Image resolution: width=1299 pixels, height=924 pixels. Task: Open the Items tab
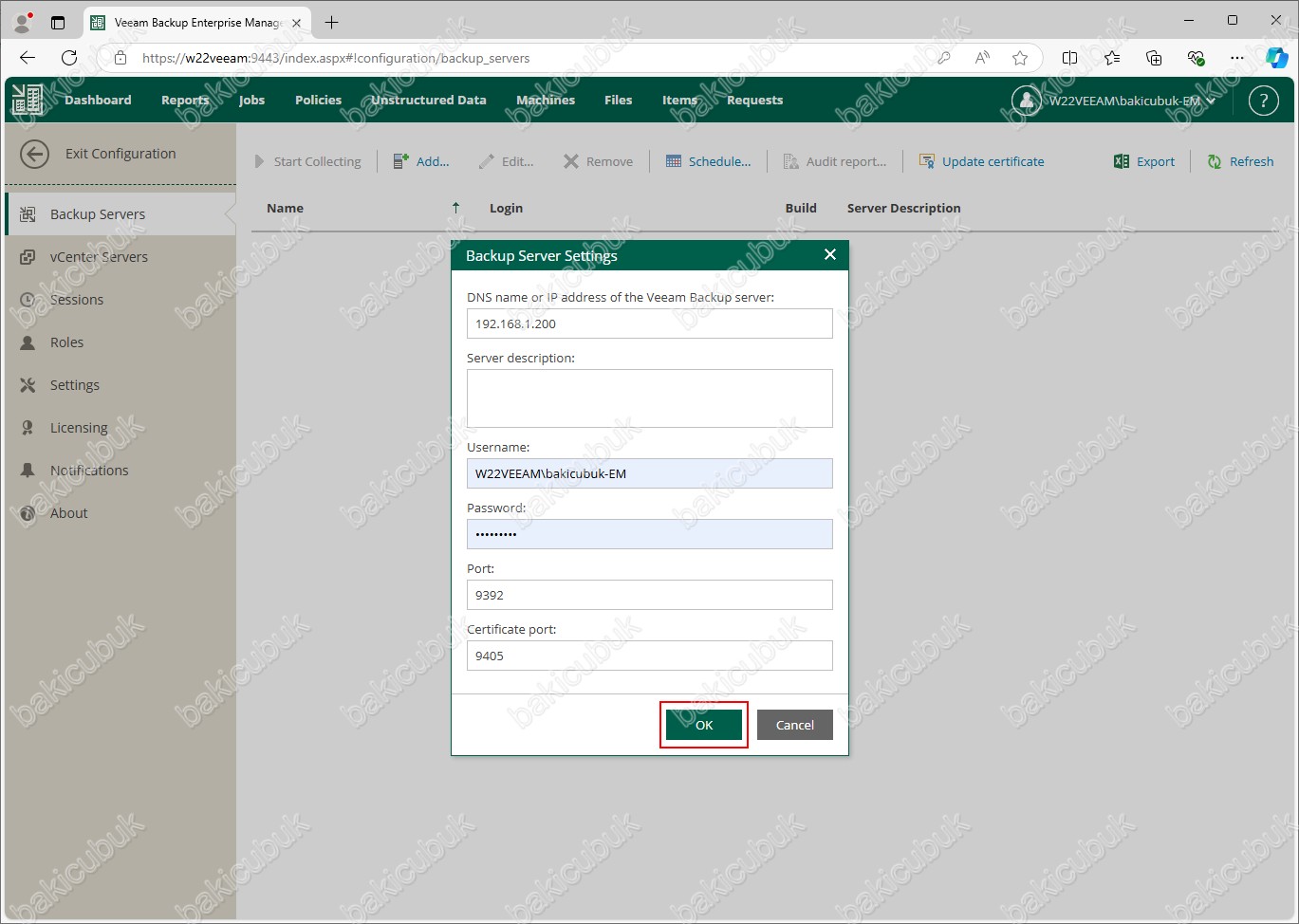point(679,100)
